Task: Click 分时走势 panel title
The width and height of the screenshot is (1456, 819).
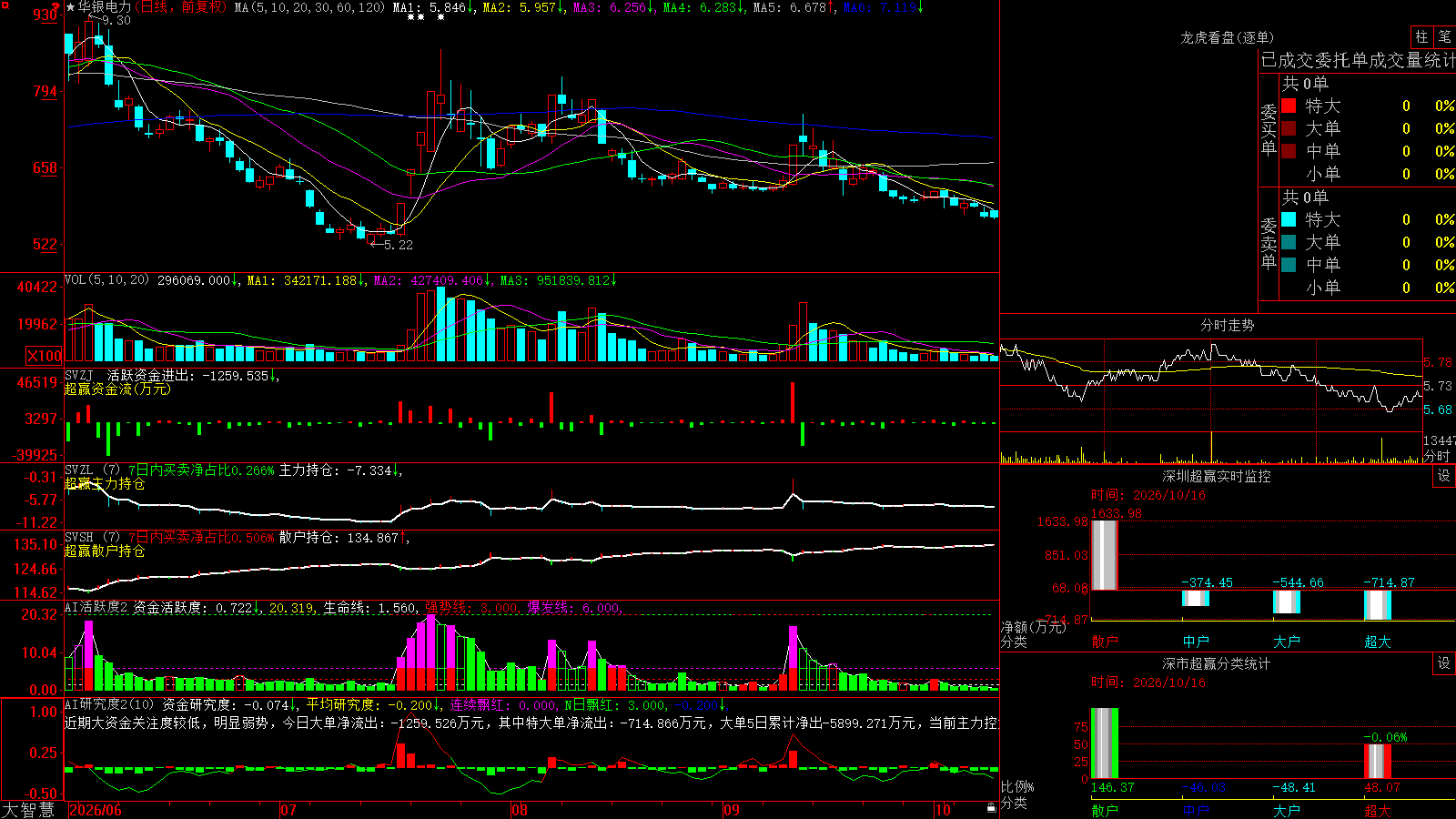Action: 1227,325
